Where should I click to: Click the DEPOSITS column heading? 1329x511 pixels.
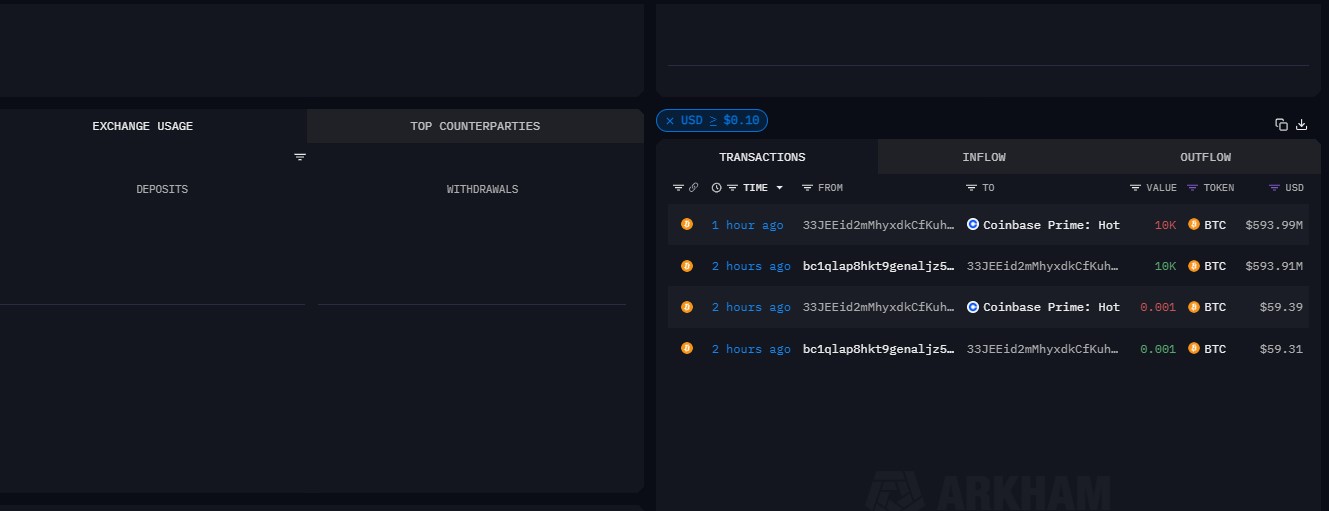click(162, 189)
